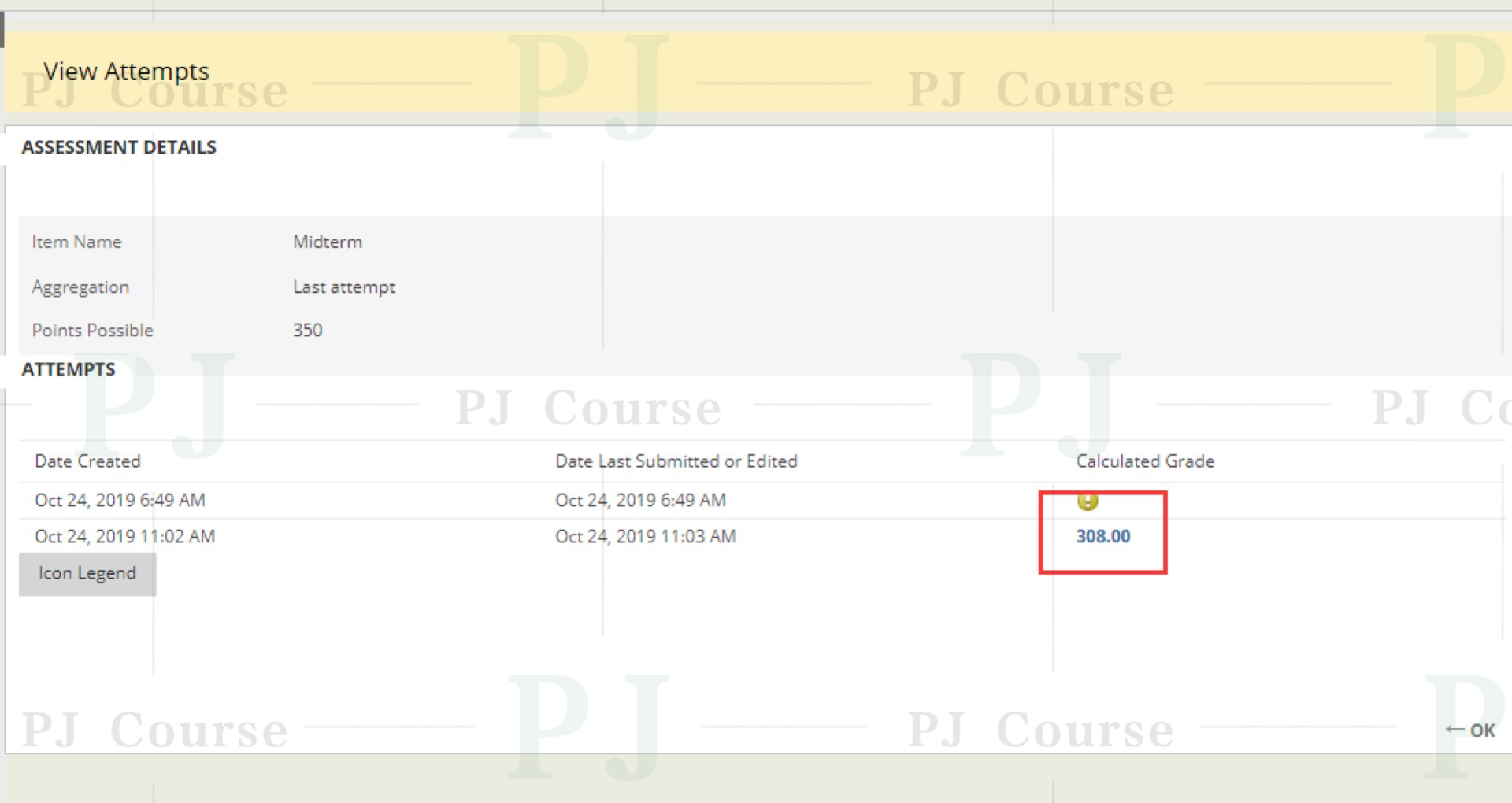
Task: Click the Calculated Grade column header
Action: (1145, 461)
